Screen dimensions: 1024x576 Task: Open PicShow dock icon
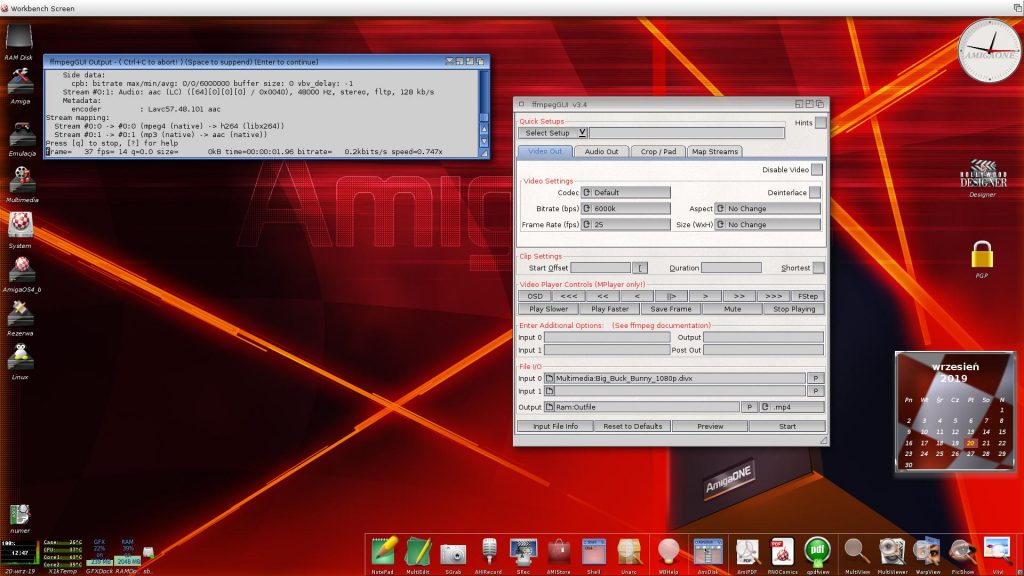(962, 552)
